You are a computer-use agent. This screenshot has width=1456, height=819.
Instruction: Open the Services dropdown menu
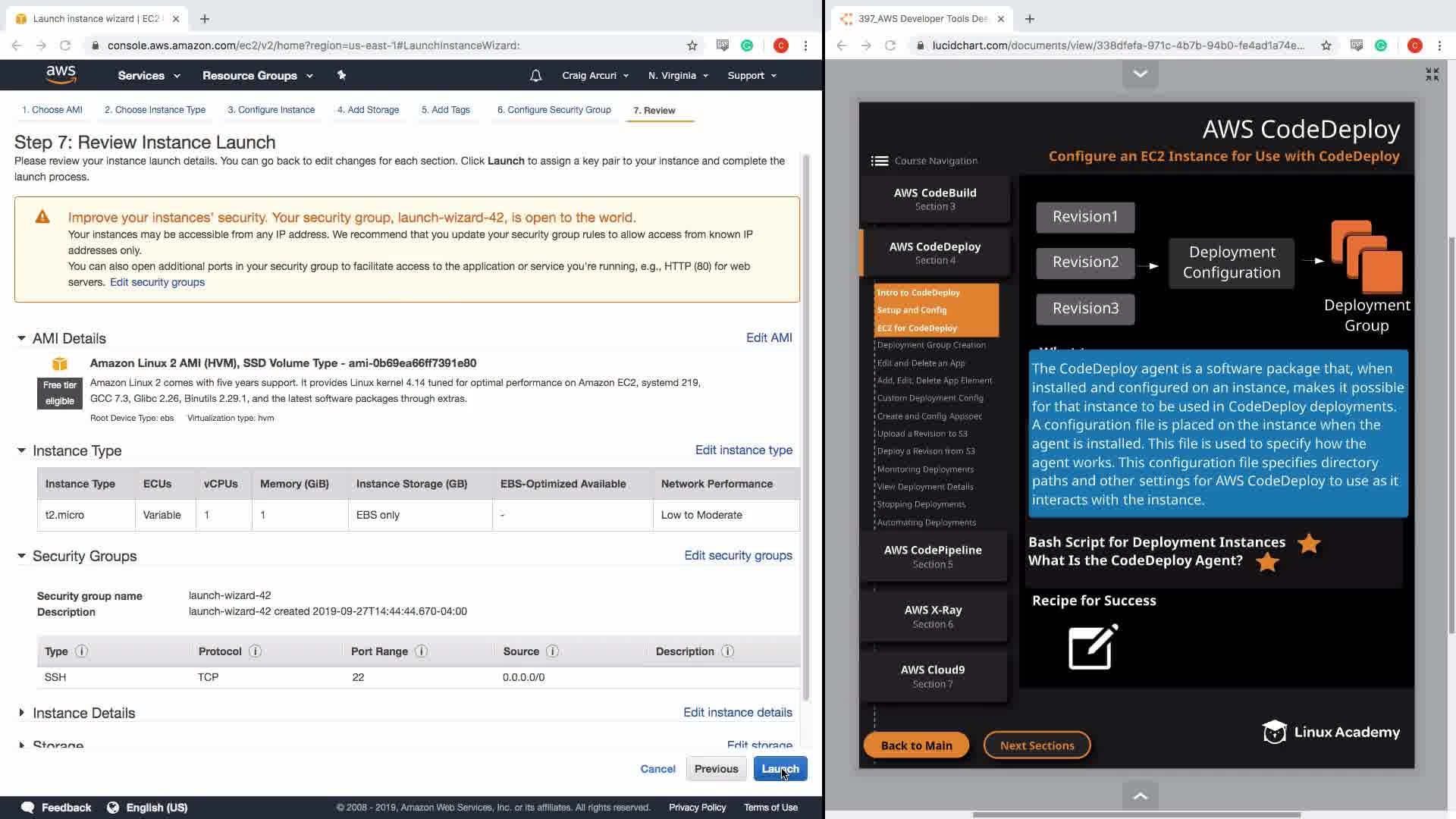(149, 75)
